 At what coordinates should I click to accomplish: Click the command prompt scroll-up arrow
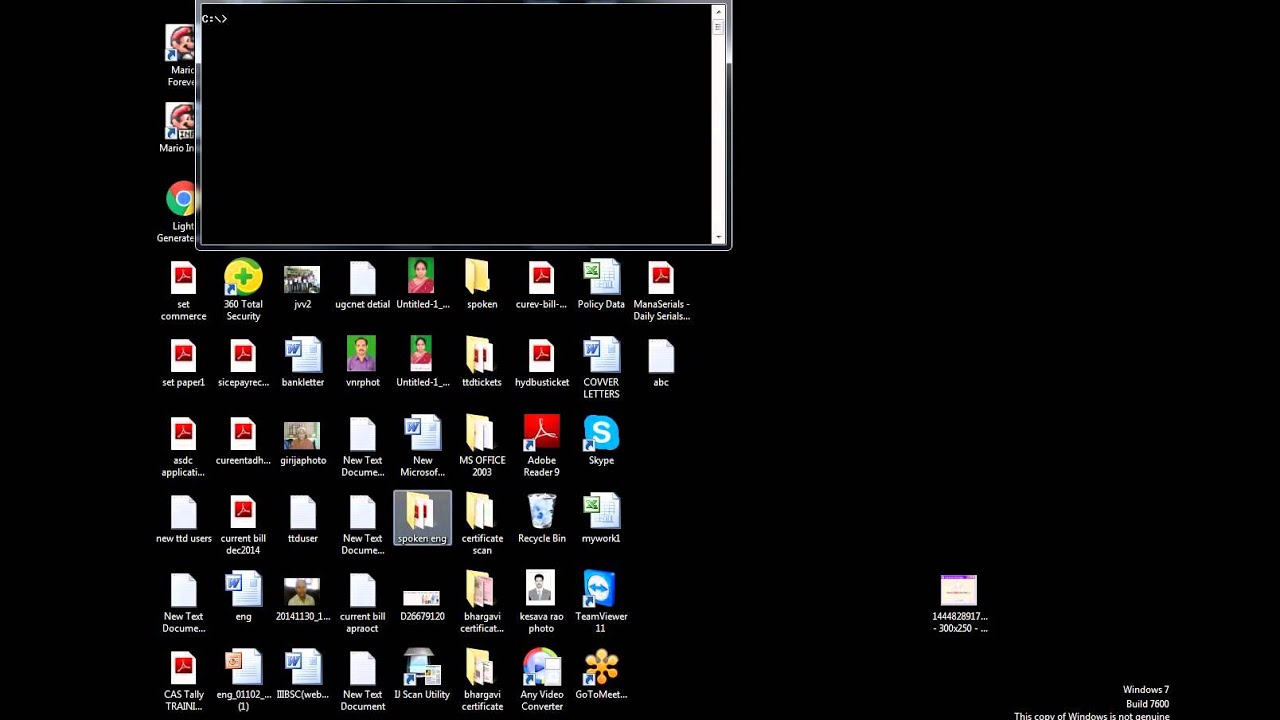coord(718,12)
